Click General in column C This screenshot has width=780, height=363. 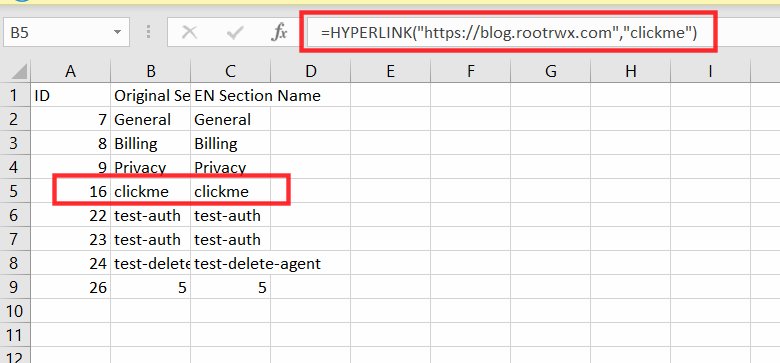[230, 119]
